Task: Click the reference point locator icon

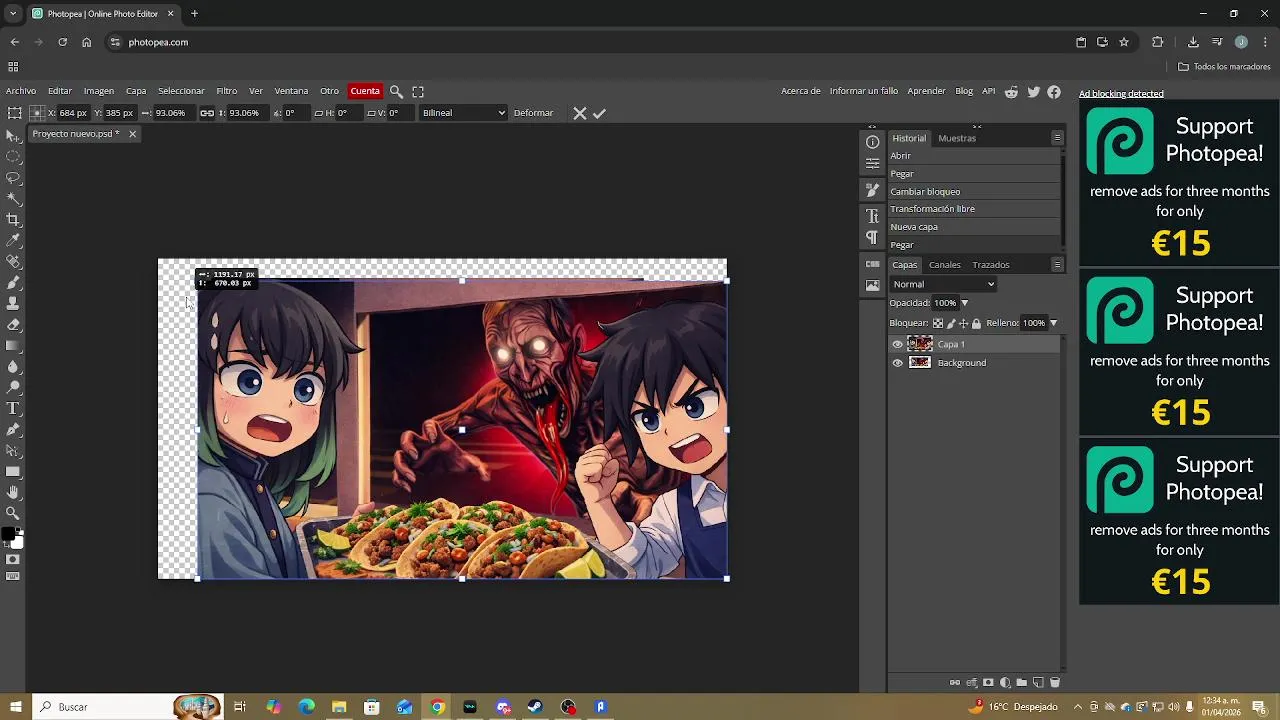Action: click(x=36, y=113)
